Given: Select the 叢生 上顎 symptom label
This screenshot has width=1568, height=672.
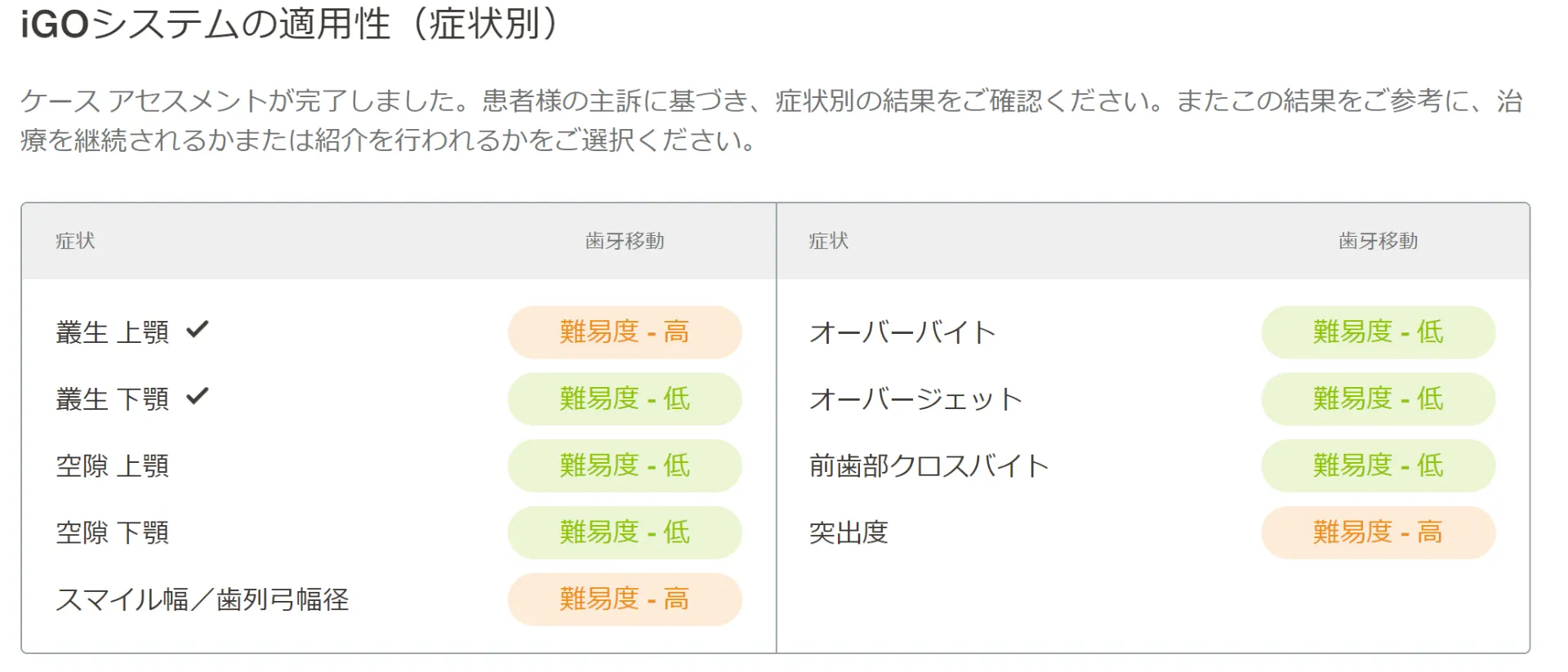Looking at the screenshot, I should click(113, 333).
